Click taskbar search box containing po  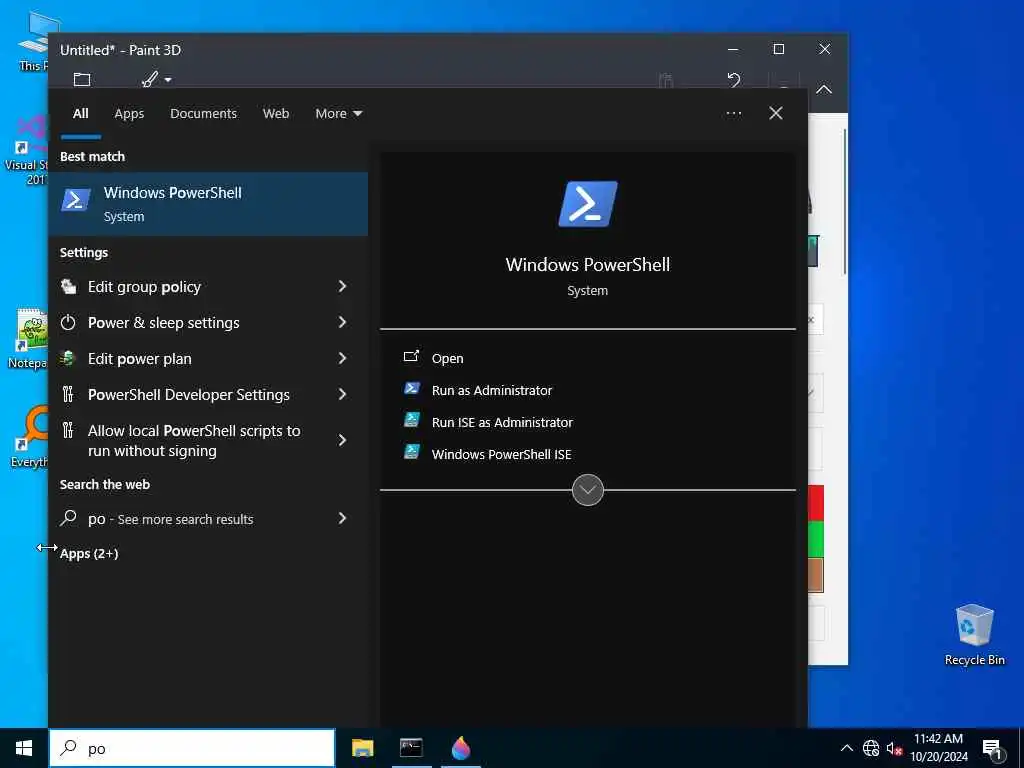click(192, 748)
